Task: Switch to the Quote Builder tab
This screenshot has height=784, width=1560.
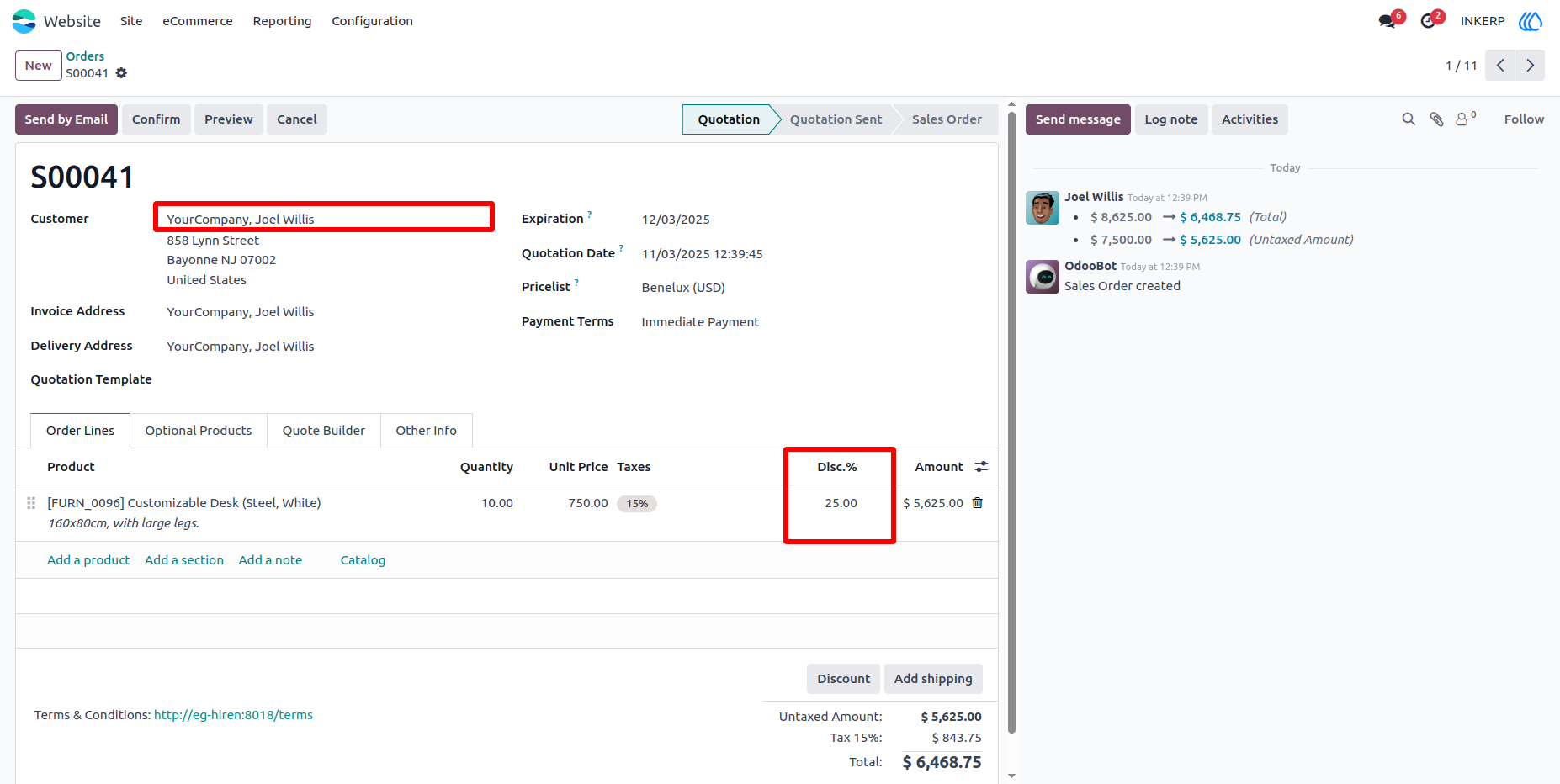Action: pos(324,431)
